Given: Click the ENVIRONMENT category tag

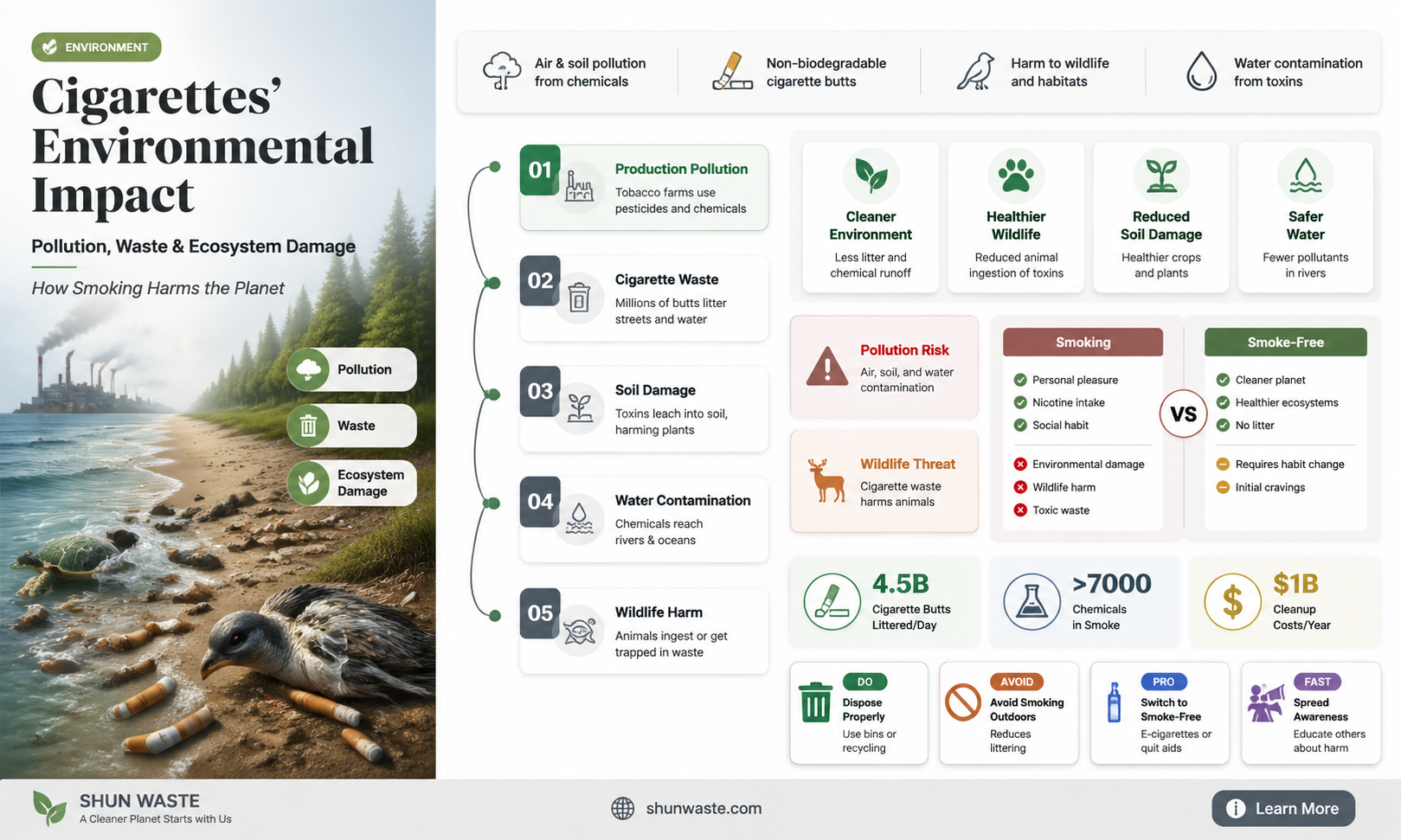Looking at the screenshot, I should click(96, 47).
